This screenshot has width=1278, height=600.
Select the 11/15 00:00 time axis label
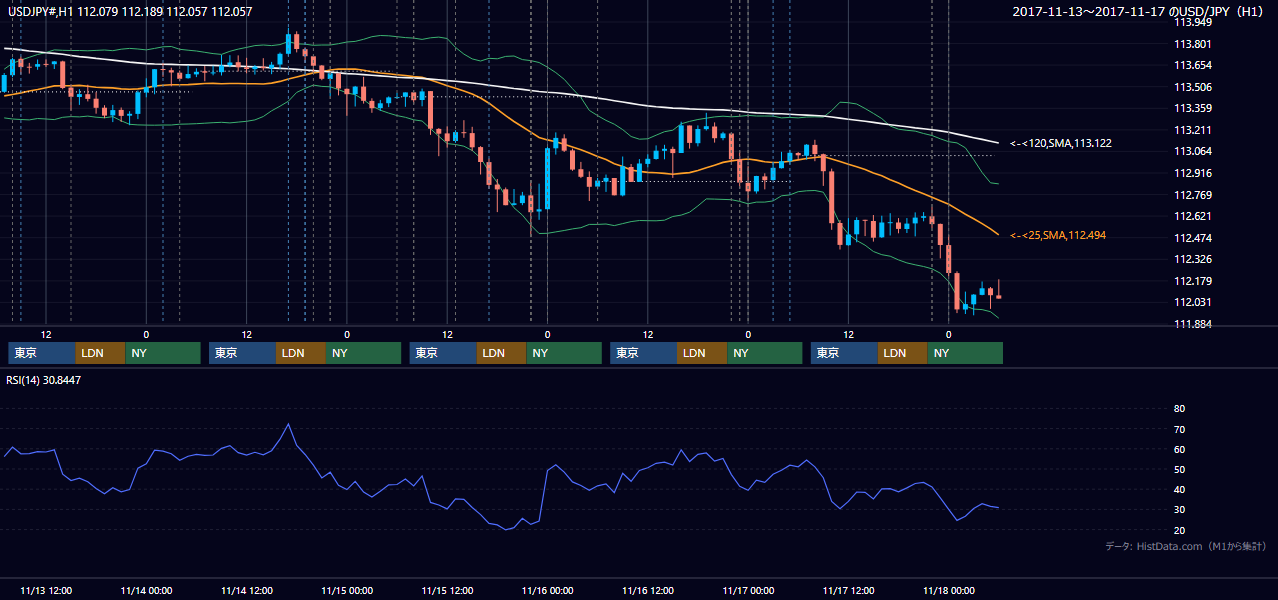pos(347,590)
